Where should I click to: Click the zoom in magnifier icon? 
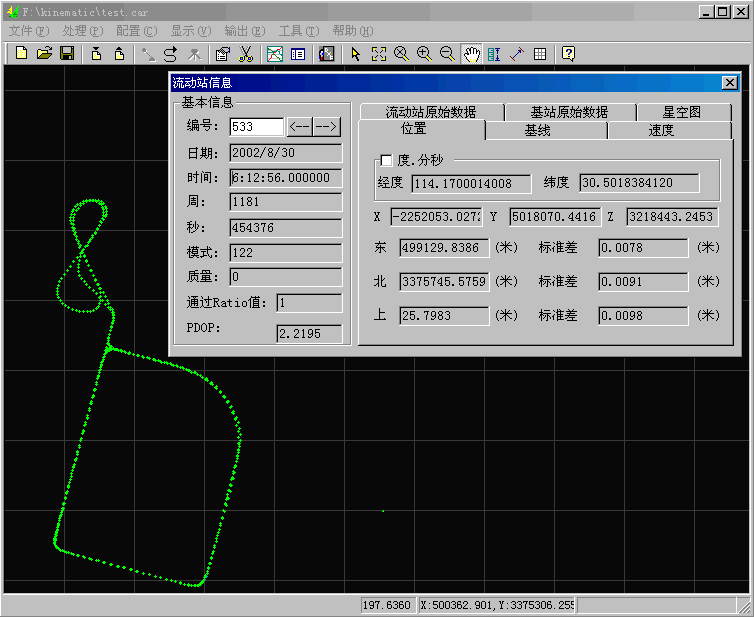424,54
